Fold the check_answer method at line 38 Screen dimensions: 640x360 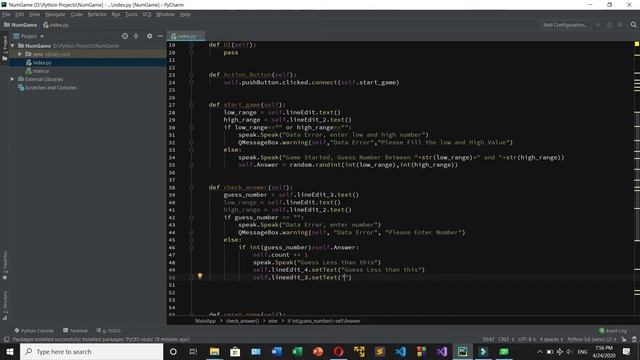[x=191, y=187]
